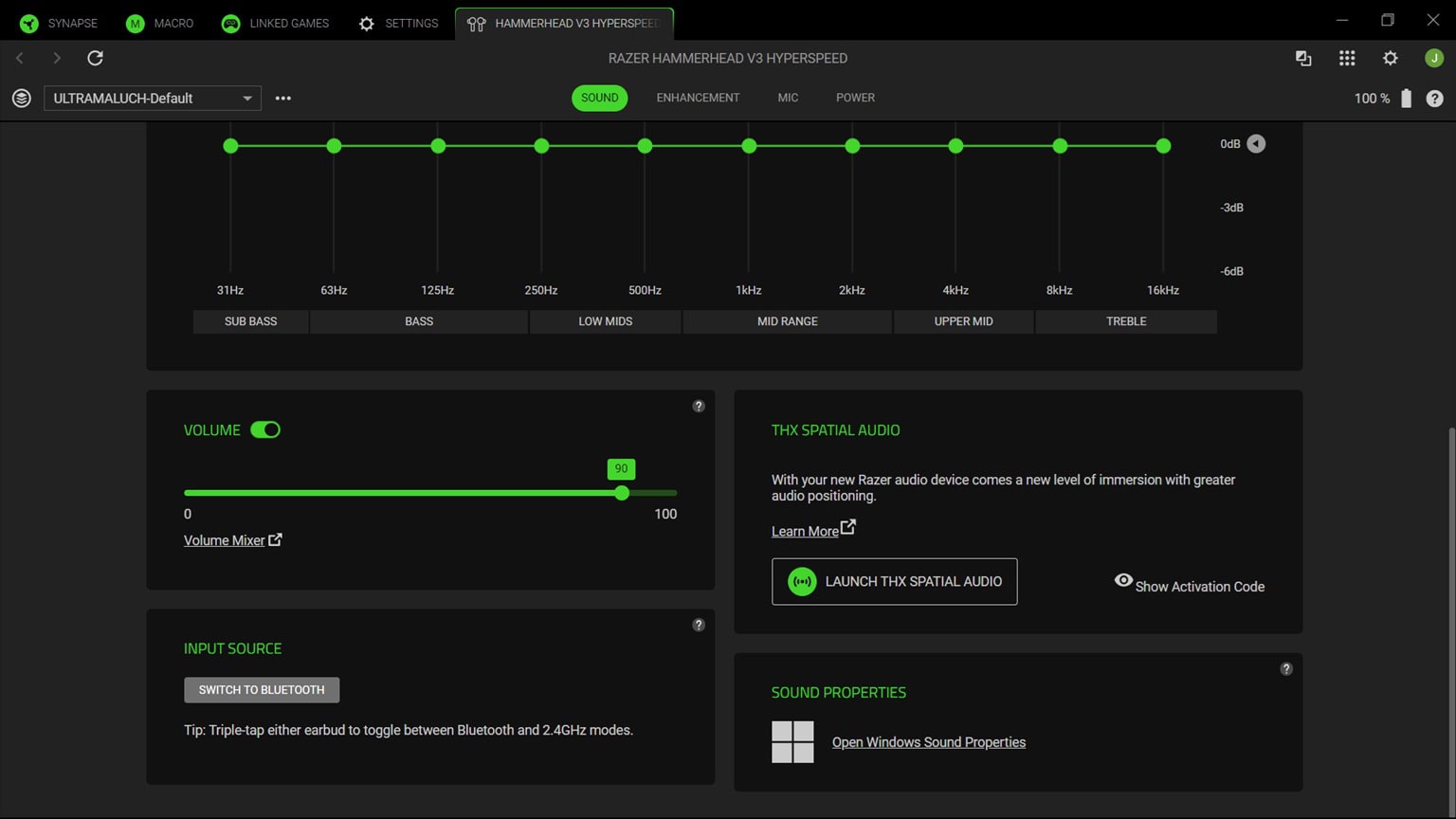Click the window switch icon top right

pyautogui.click(x=1303, y=58)
